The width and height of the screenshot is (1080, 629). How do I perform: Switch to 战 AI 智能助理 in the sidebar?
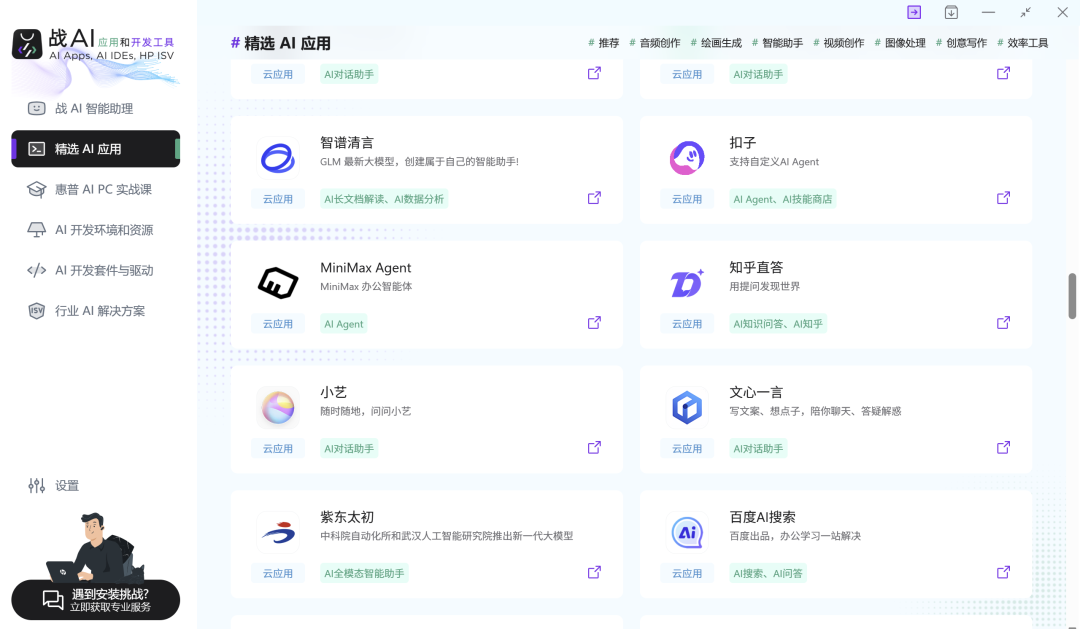(95, 108)
